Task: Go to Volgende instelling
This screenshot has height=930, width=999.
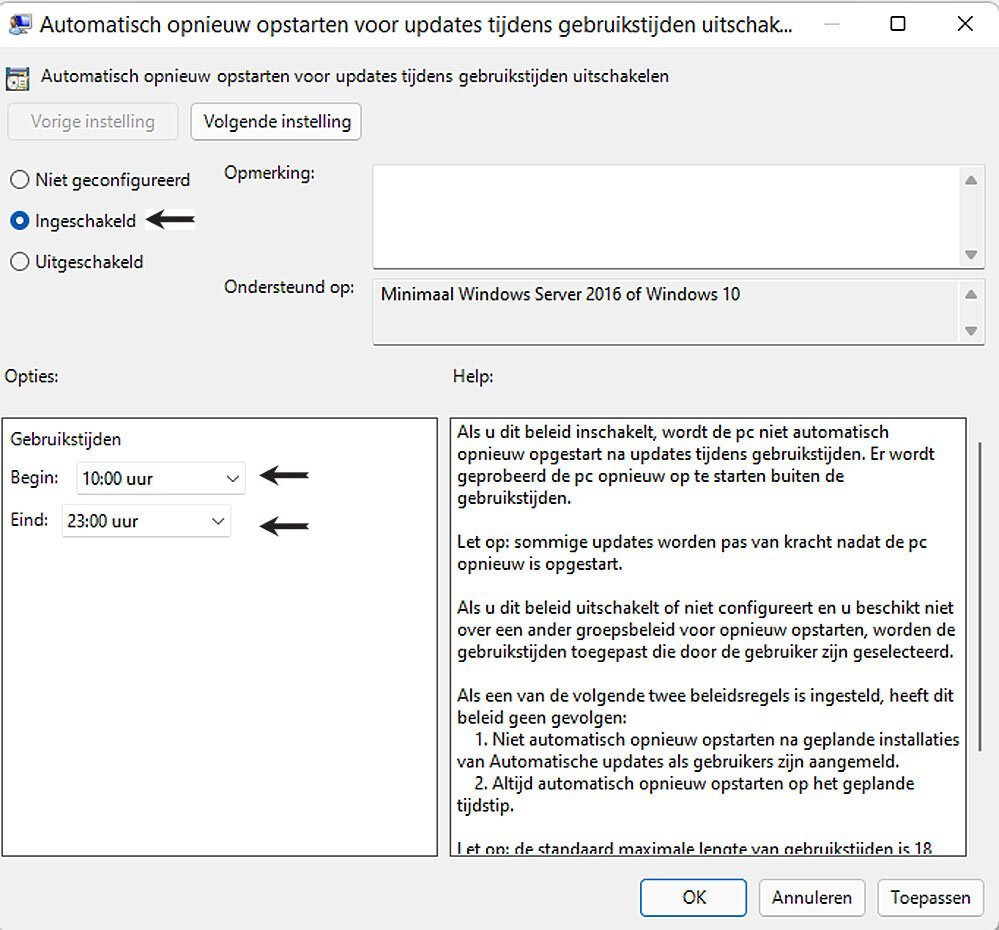Action: click(276, 122)
